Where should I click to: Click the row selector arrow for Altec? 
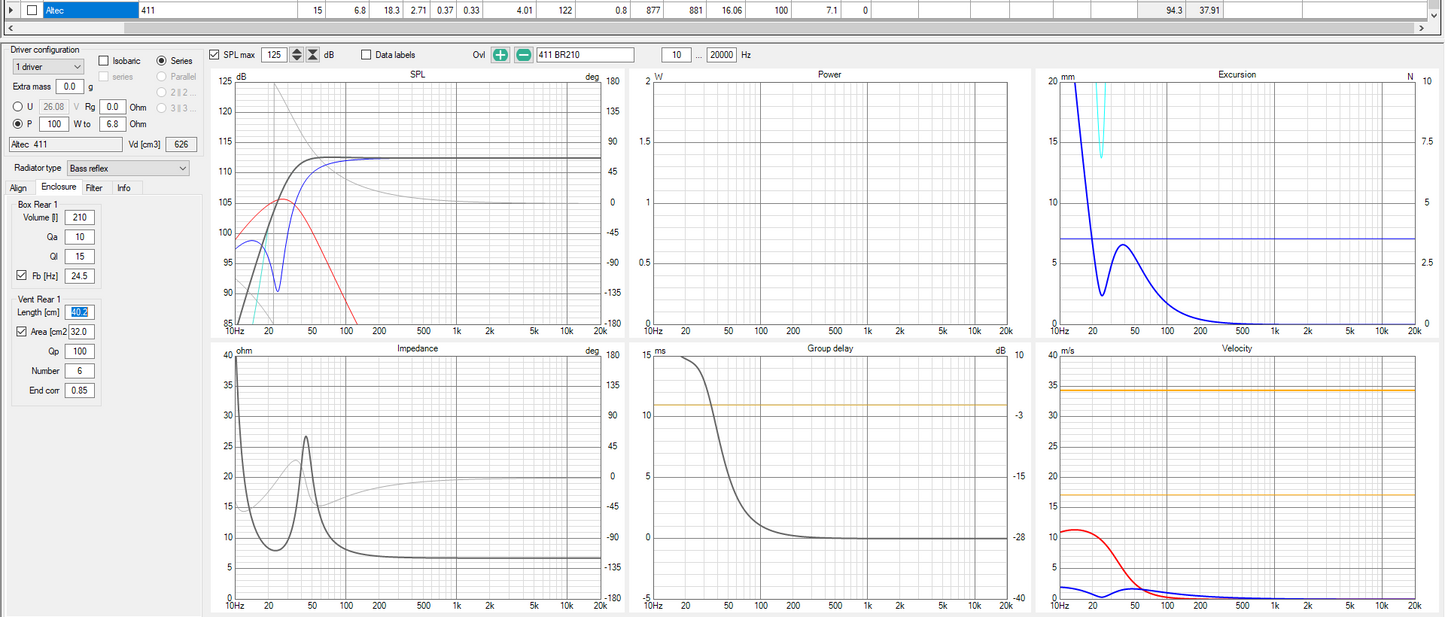(x=11, y=10)
